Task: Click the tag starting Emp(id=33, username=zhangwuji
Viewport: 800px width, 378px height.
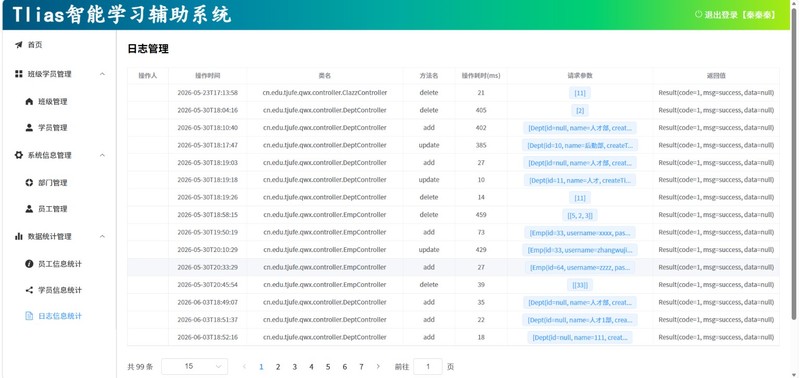Action: [x=580, y=250]
